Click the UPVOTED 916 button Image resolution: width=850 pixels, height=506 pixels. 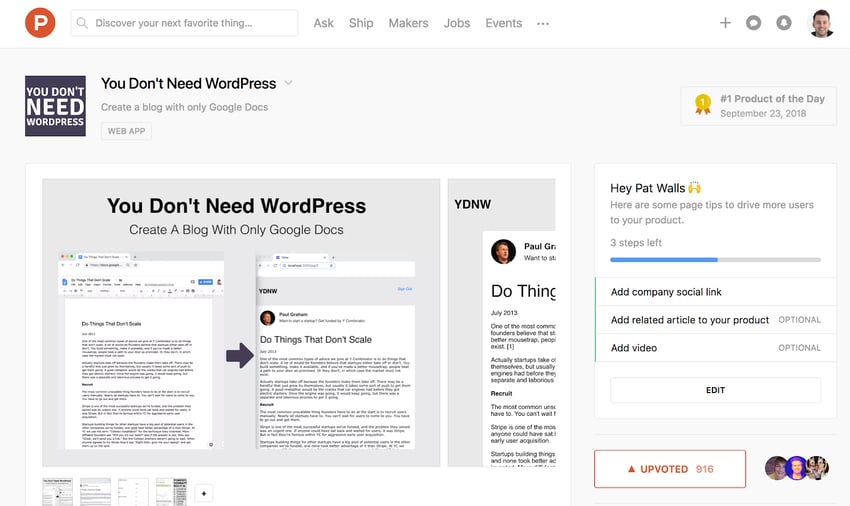point(670,469)
